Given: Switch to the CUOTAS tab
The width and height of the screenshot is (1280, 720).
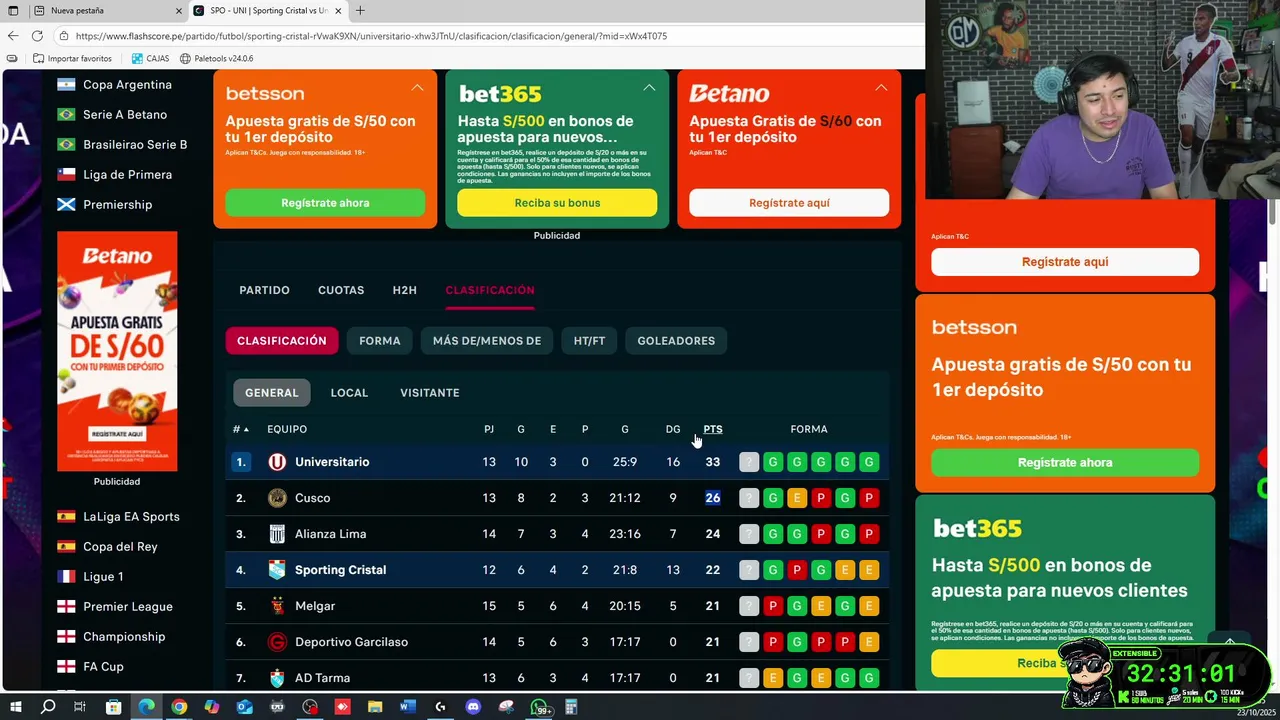Looking at the screenshot, I should pyautogui.click(x=341, y=290).
